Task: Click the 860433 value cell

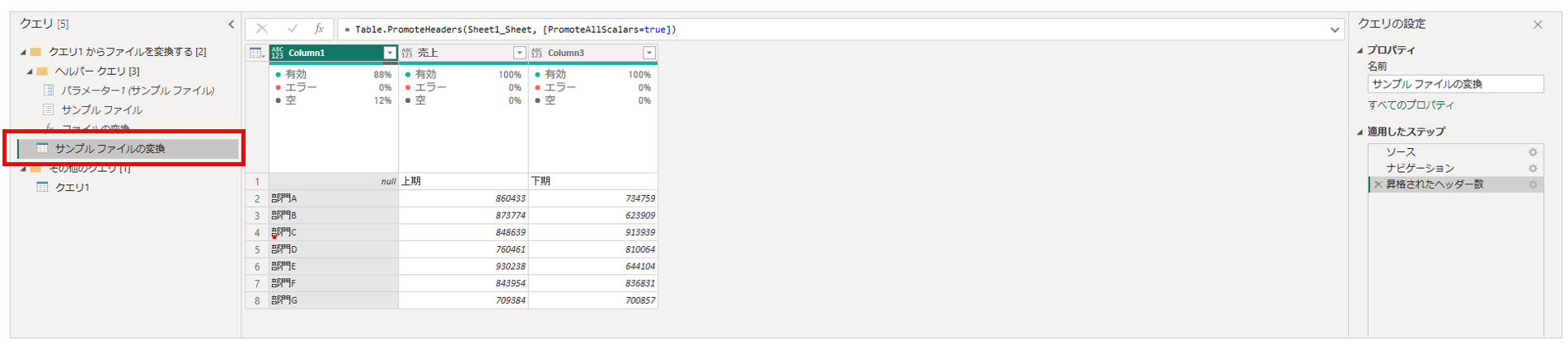Action: coord(463,198)
